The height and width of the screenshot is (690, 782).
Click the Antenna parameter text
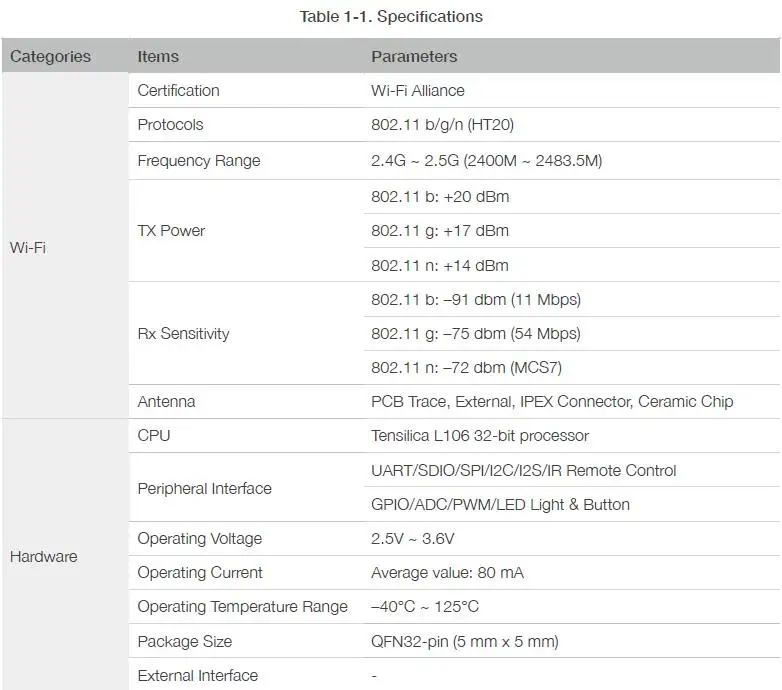point(552,401)
